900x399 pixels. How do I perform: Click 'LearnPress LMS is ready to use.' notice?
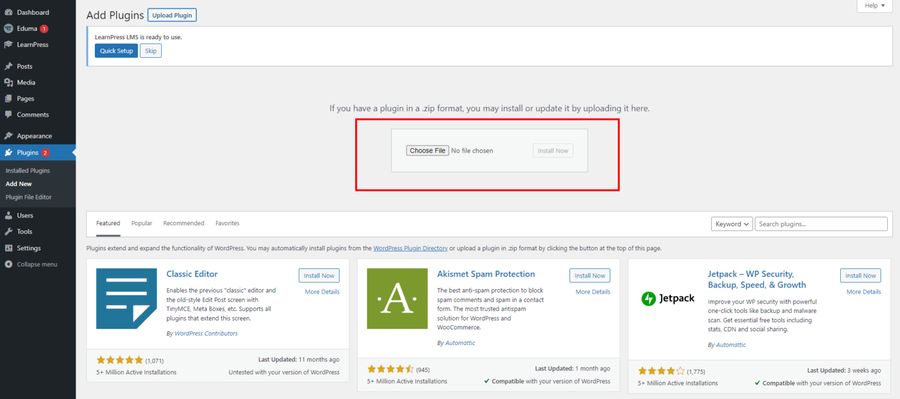(x=138, y=37)
